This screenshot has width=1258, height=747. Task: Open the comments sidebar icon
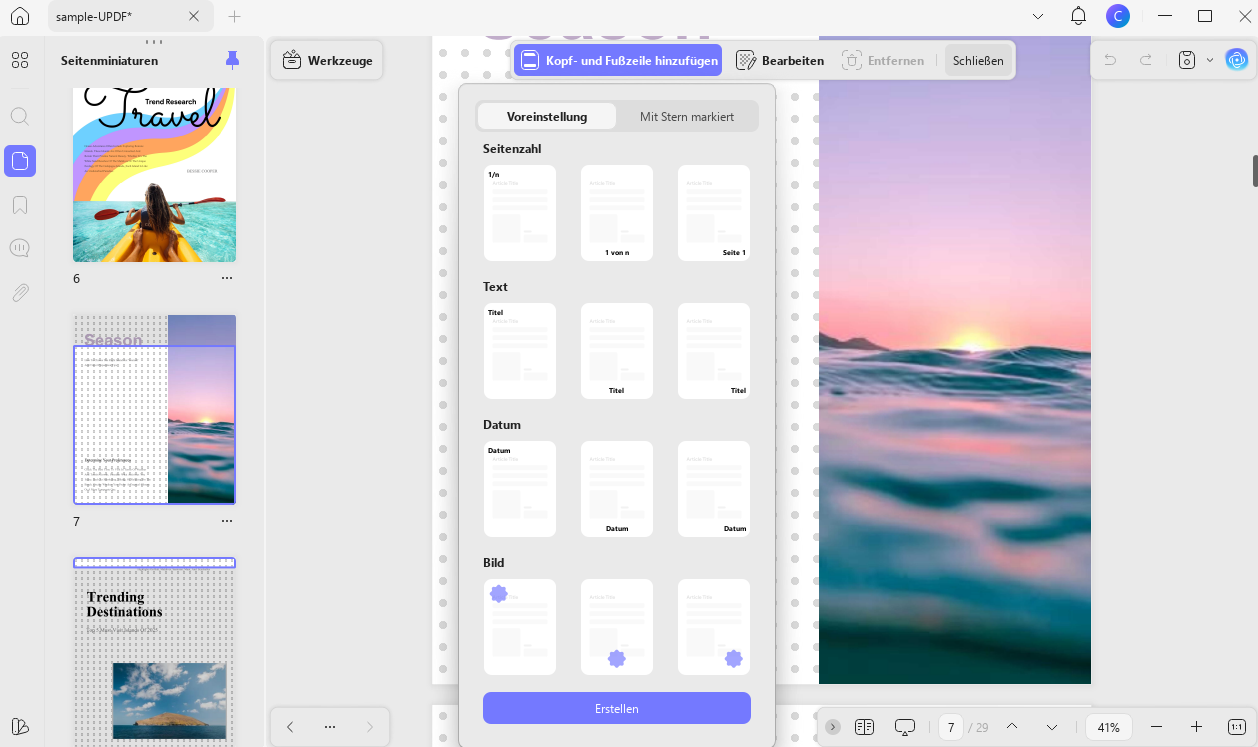point(20,248)
